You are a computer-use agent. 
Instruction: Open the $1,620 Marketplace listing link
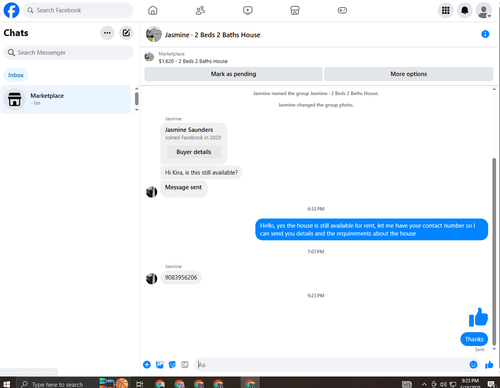pyautogui.click(x=193, y=61)
